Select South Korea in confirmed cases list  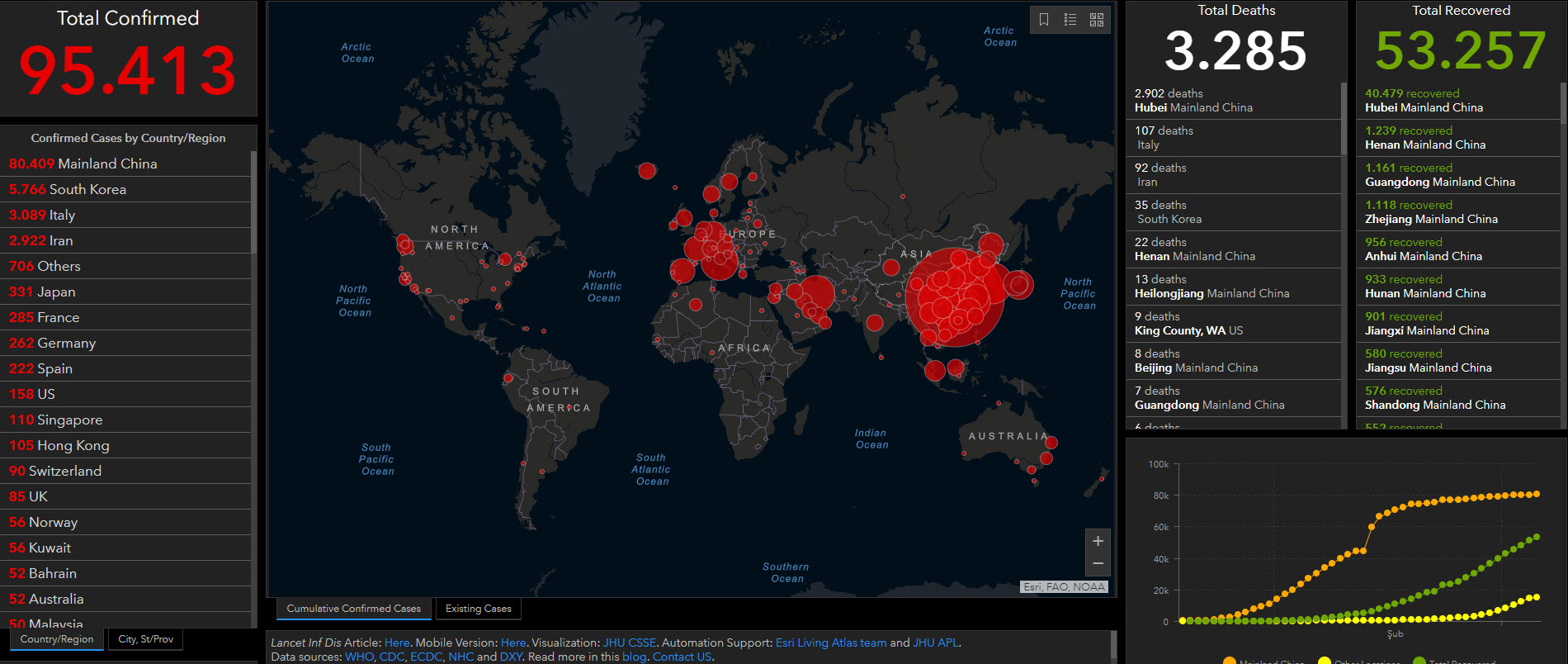(87, 189)
